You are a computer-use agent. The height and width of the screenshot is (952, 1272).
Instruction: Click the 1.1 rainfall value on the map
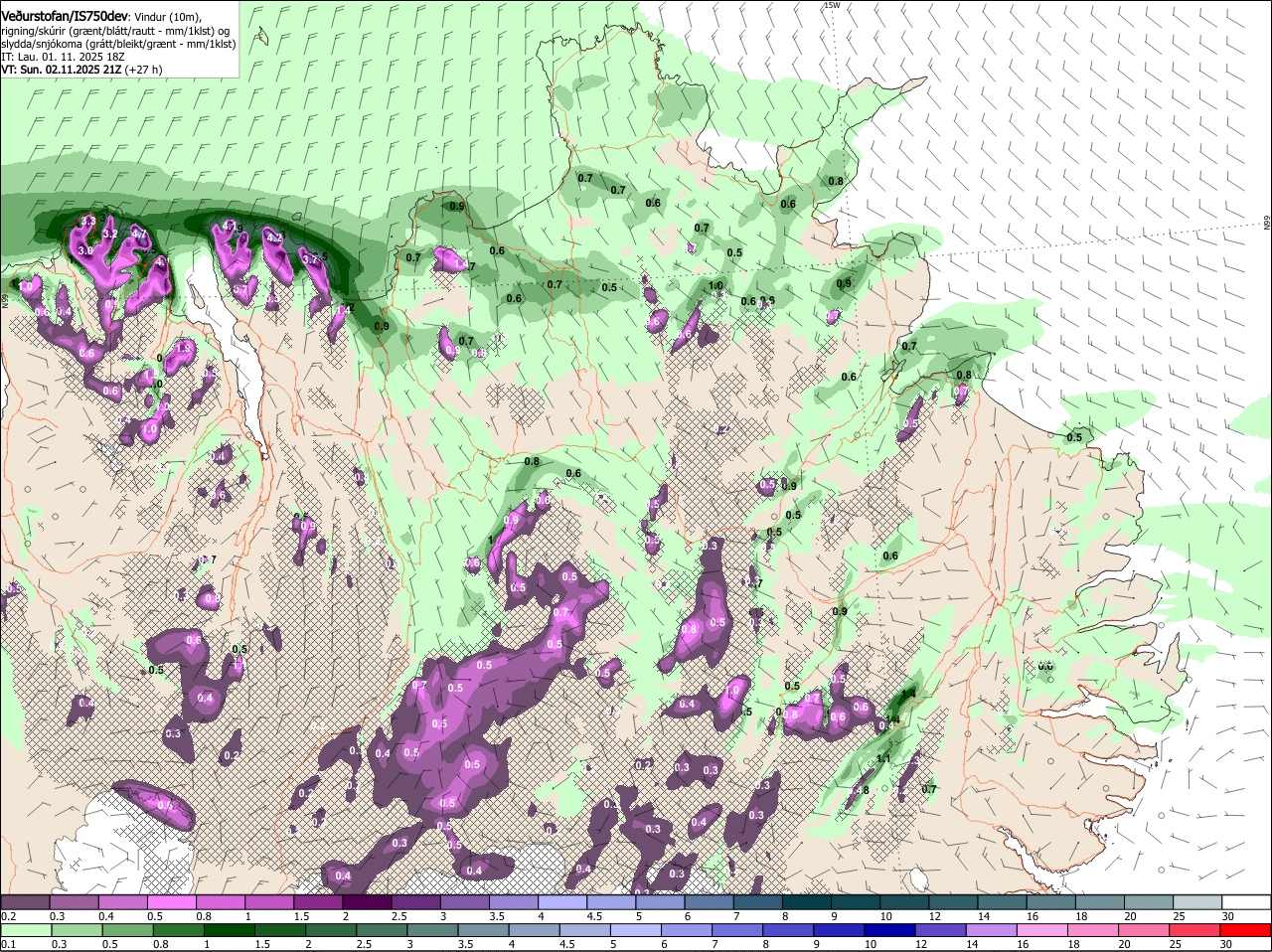point(883,758)
